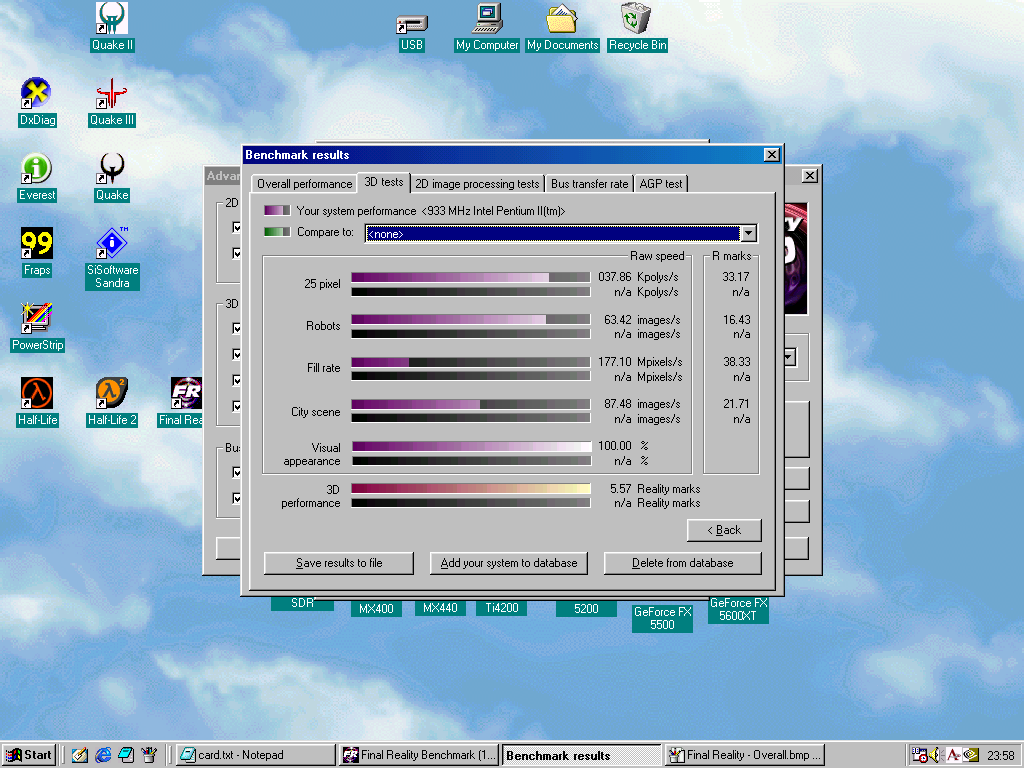Viewport: 1024px width, 768px height.
Task: Open the Half-Life 2 shortcut
Action: (x=111, y=394)
